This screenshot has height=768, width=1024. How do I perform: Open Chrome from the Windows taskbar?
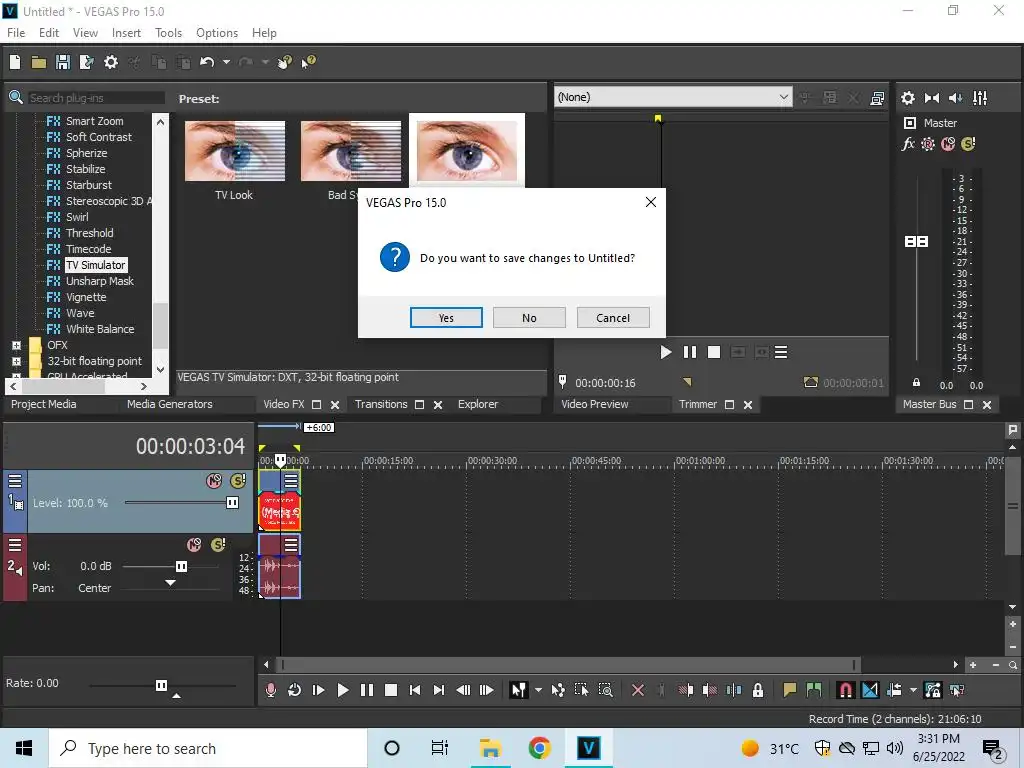pos(539,748)
